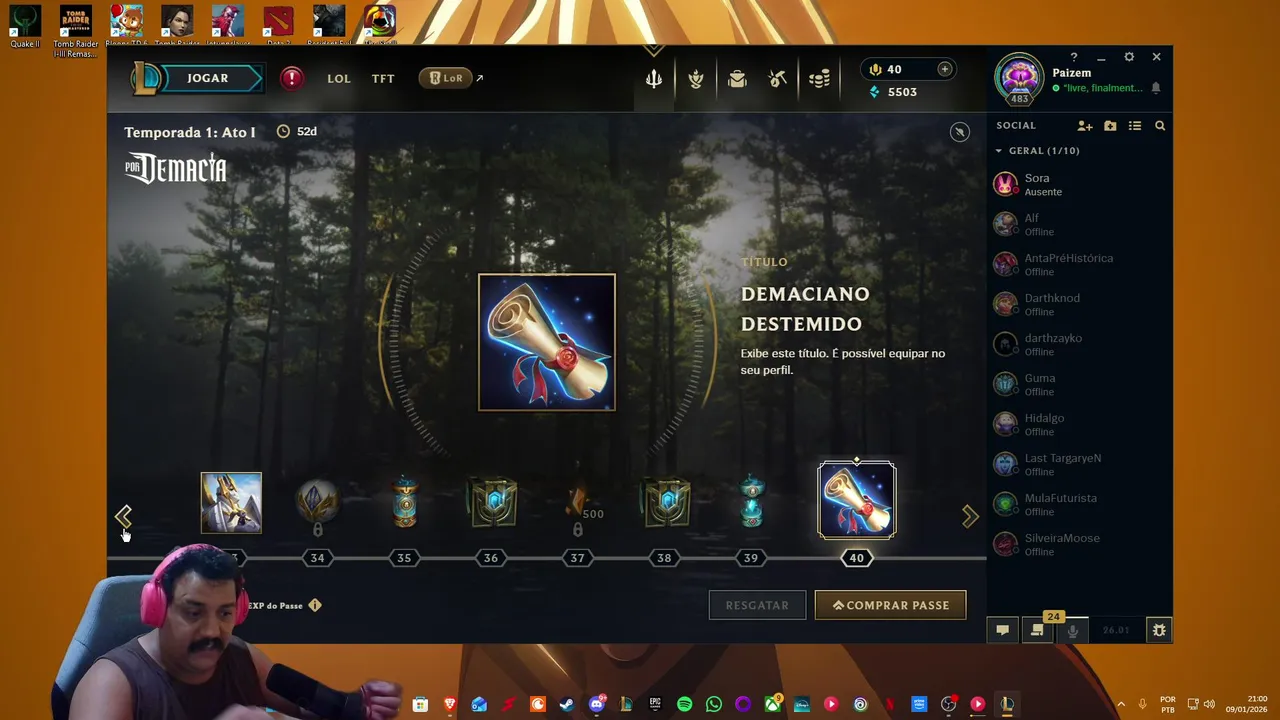Click the COMPRAR PASSE button
1280x720 pixels.
[890, 605]
